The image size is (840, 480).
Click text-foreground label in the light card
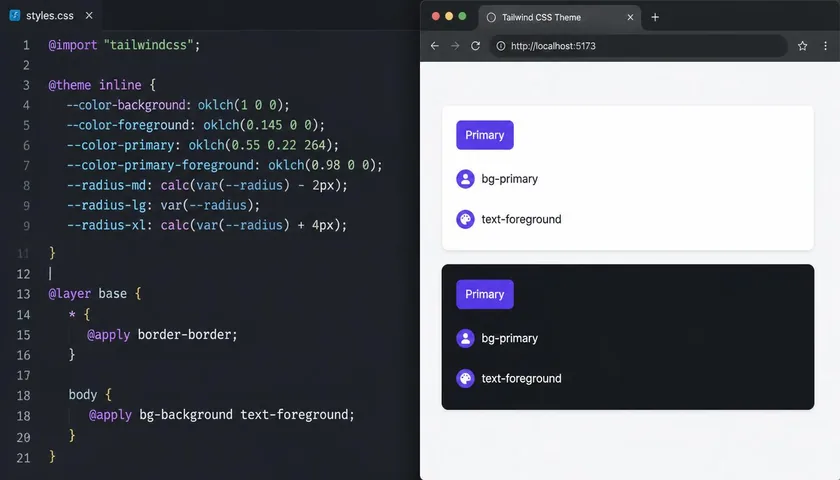[521, 219]
